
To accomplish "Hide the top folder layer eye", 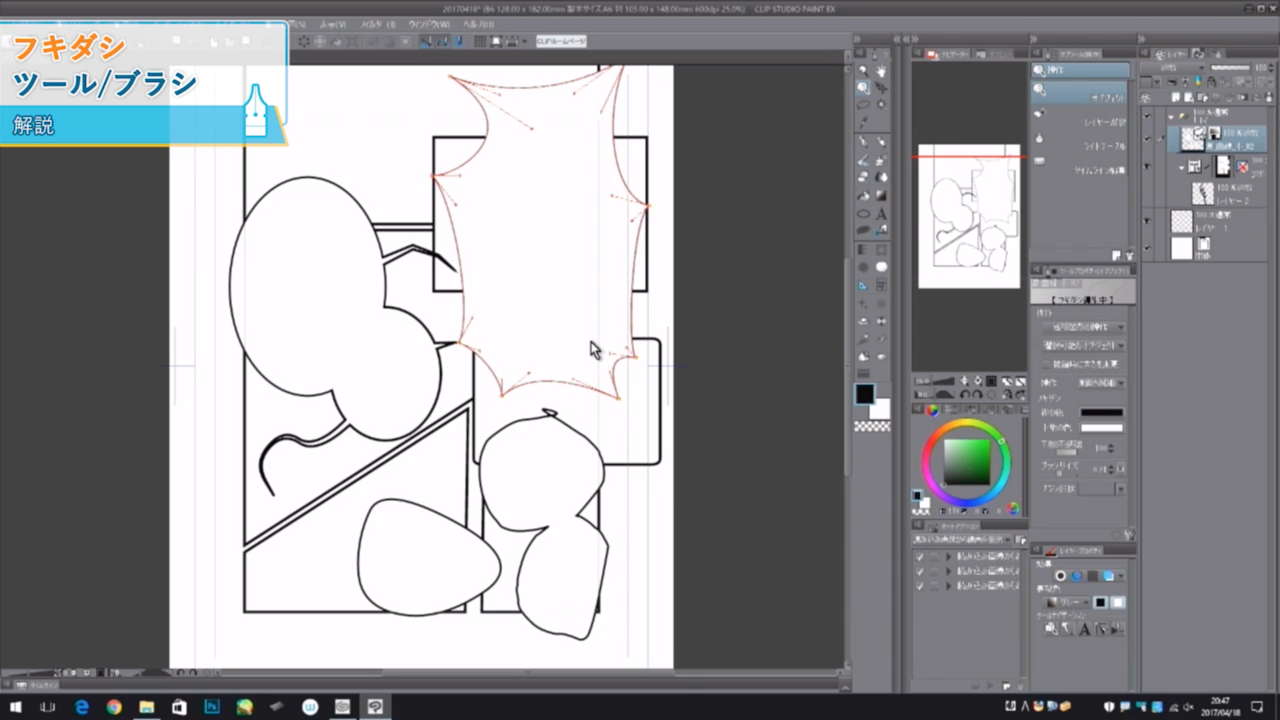I will coord(1149,117).
